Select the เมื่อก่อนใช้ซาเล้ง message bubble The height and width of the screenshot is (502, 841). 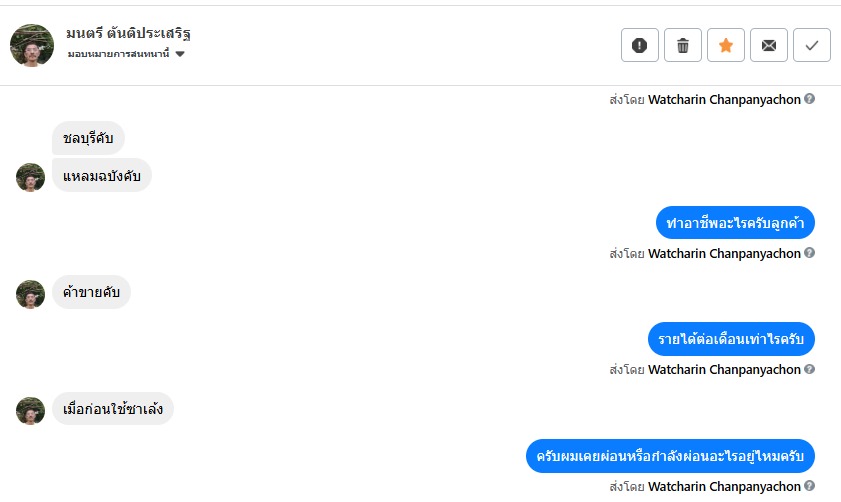click(x=113, y=409)
